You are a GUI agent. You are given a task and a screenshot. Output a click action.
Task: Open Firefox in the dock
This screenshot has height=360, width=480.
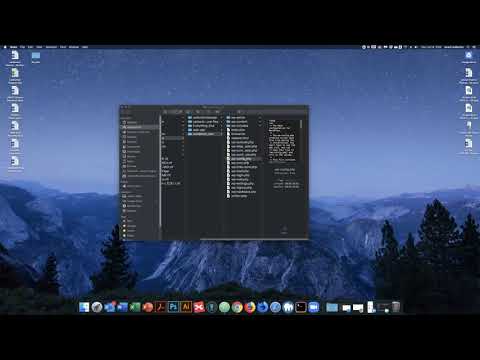[x=250, y=307]
